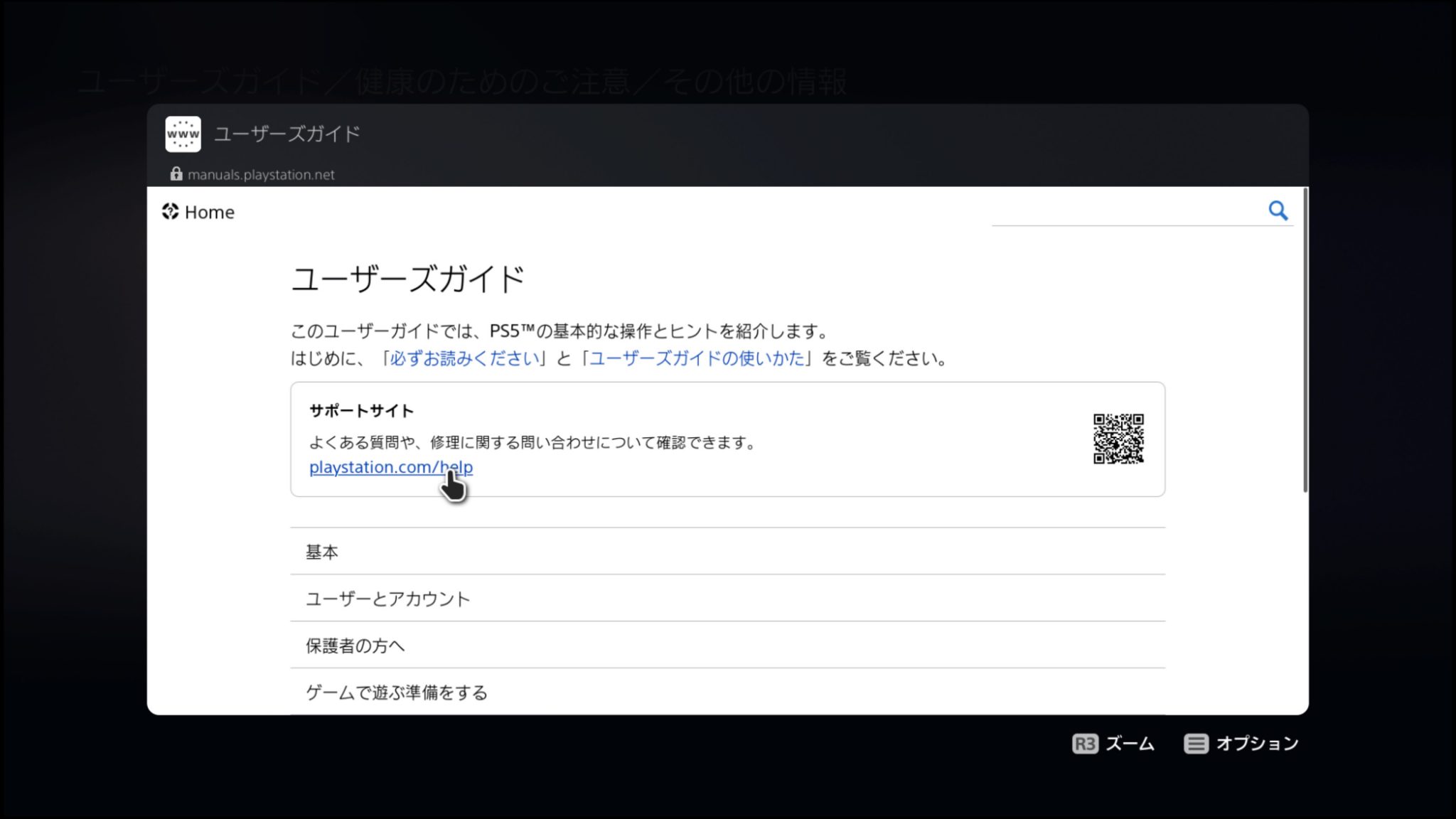
Task: Open the ユーザーガイドの使いかた link
Action: [x=697, y=358]
